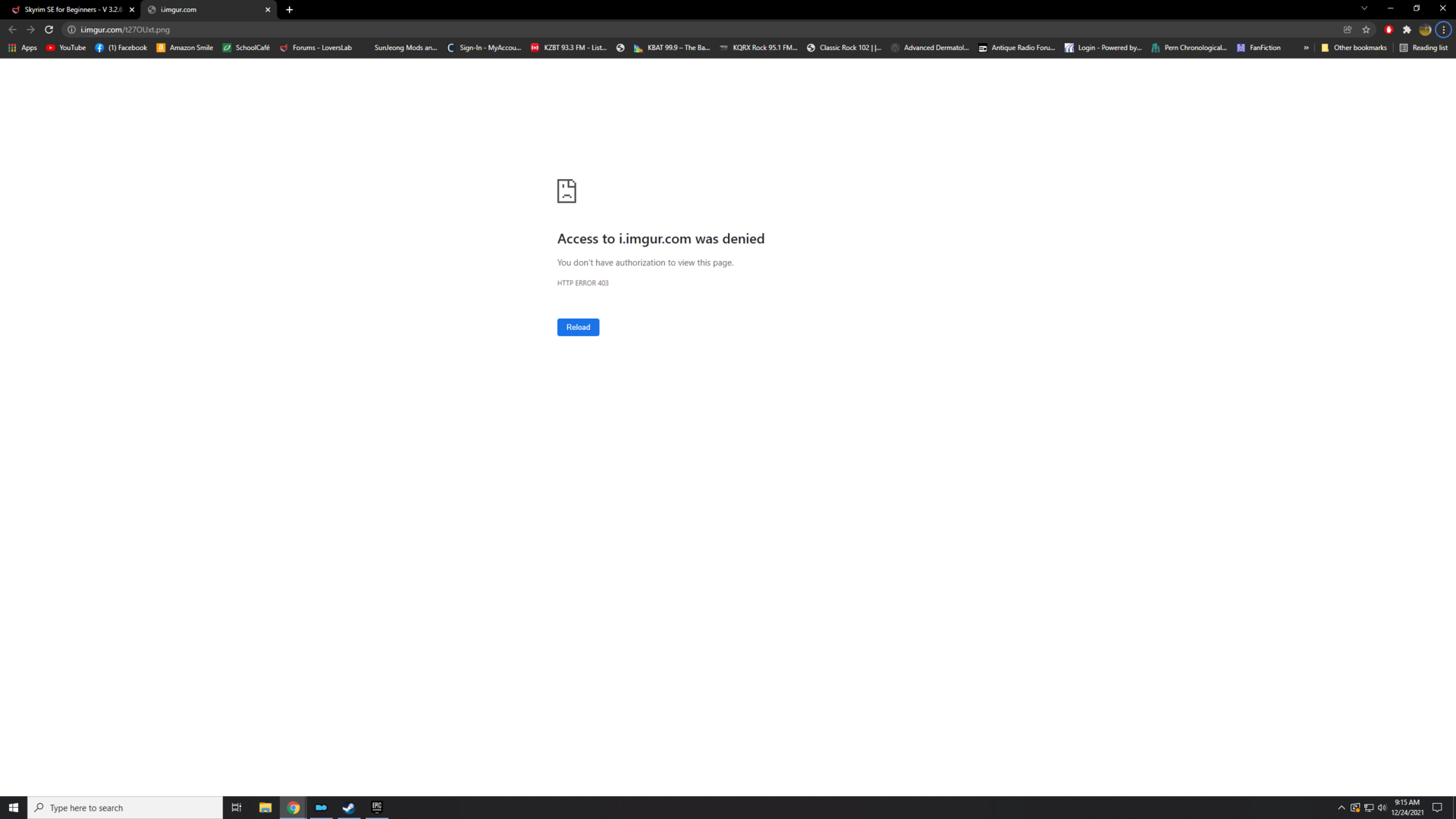Click the Type here to search box

[x=125, y=808]
